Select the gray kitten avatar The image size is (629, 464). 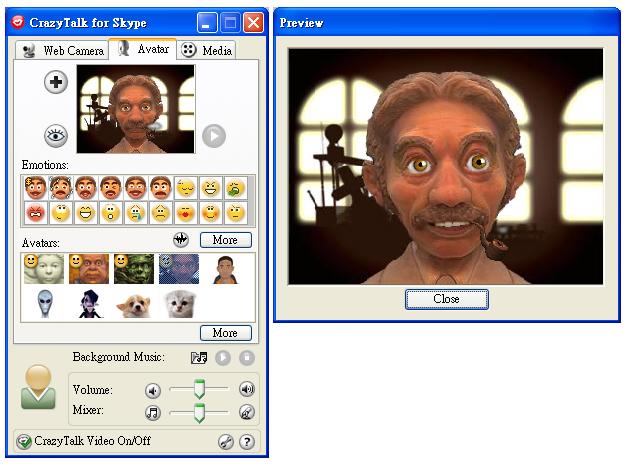click(x=180, y=304)
